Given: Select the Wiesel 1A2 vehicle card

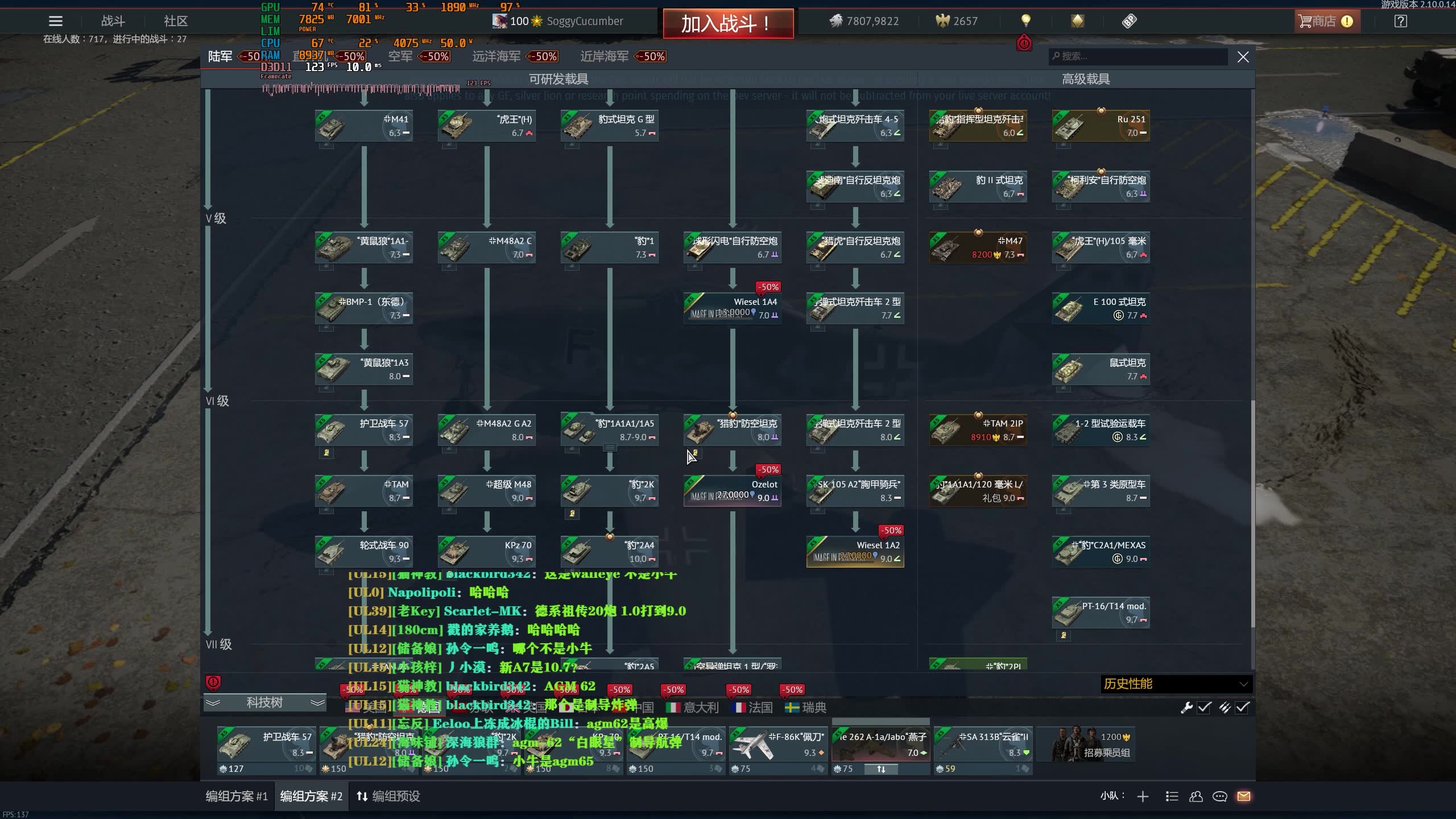Looking at the screenshot, I should pyautogui.click(x=855, y=552).
